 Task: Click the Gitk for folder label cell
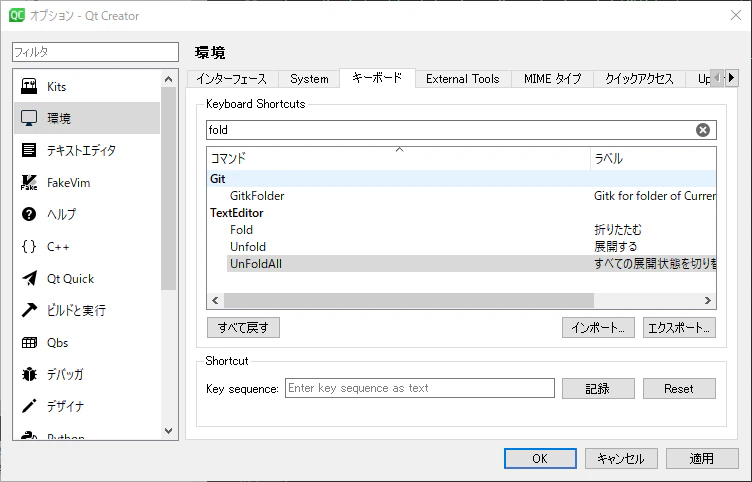pos(654,196)
